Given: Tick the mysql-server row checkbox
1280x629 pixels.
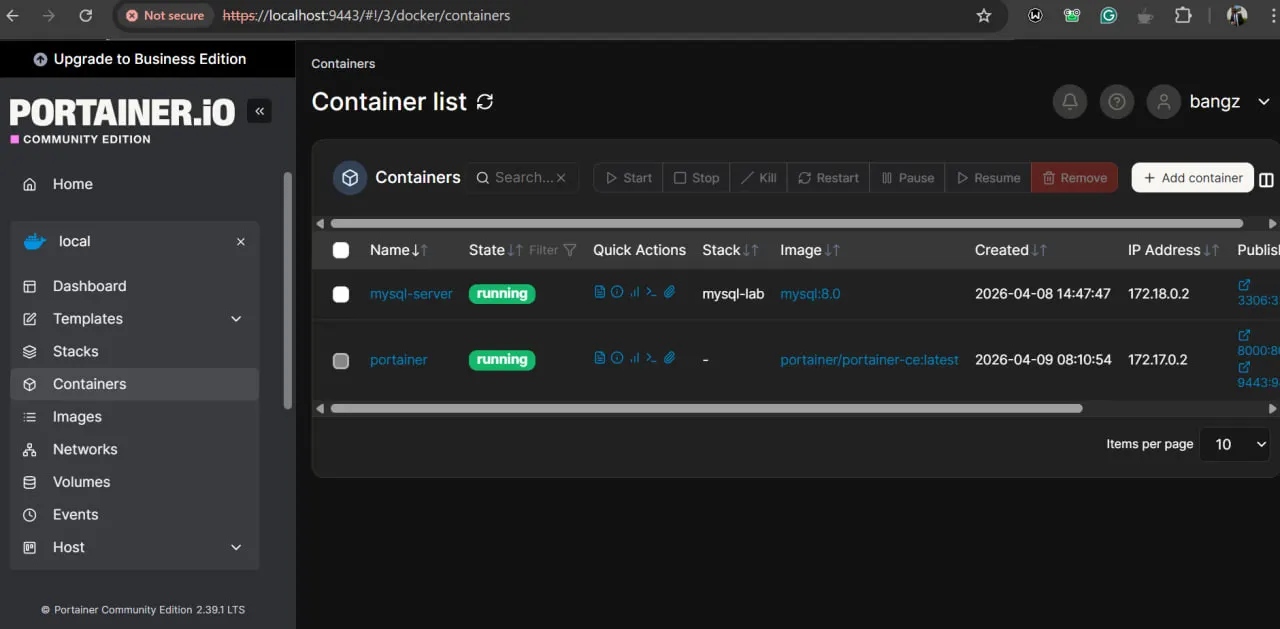Looking at the screenshot, I should pos(341,294).
